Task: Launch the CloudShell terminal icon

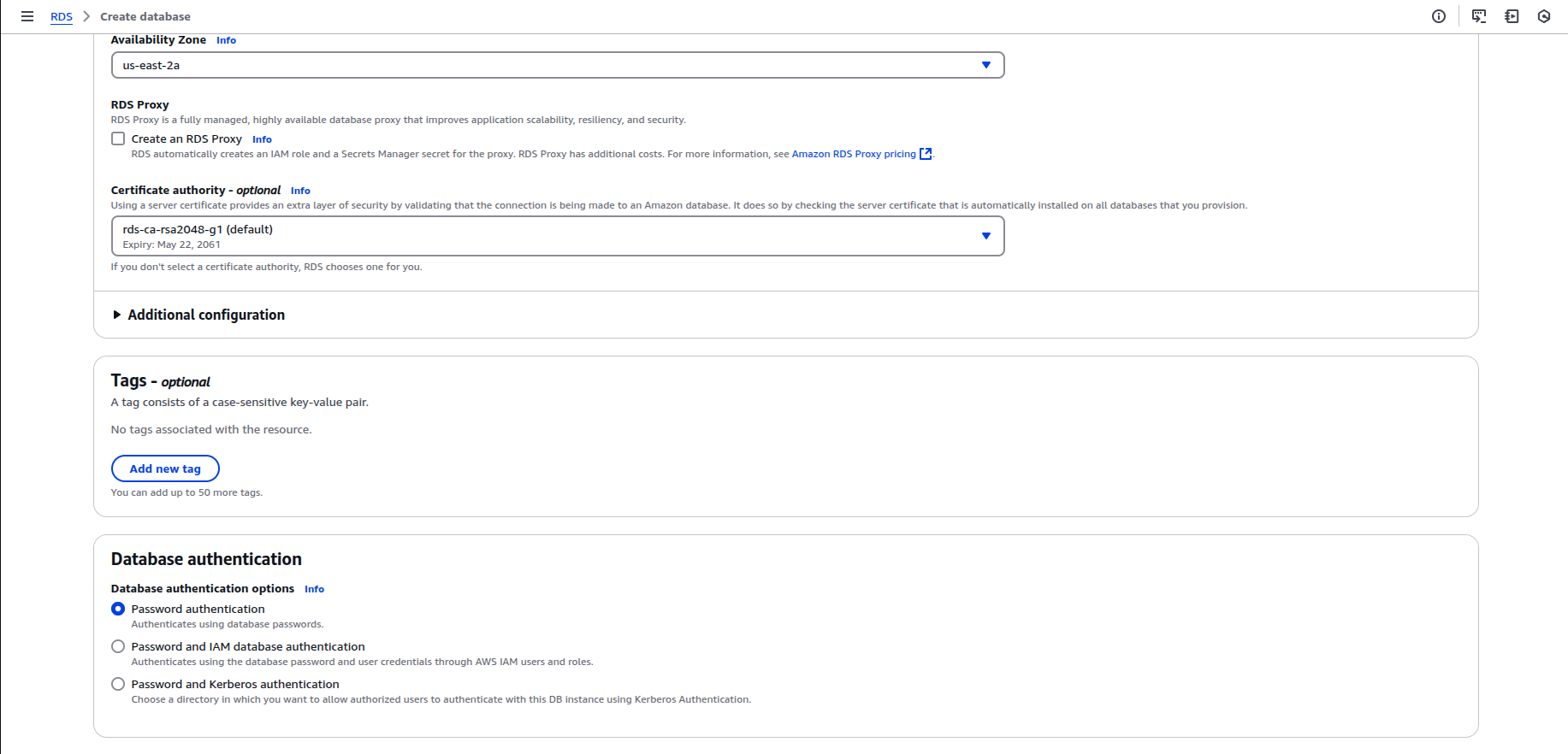Action: tap(1478, 16)
